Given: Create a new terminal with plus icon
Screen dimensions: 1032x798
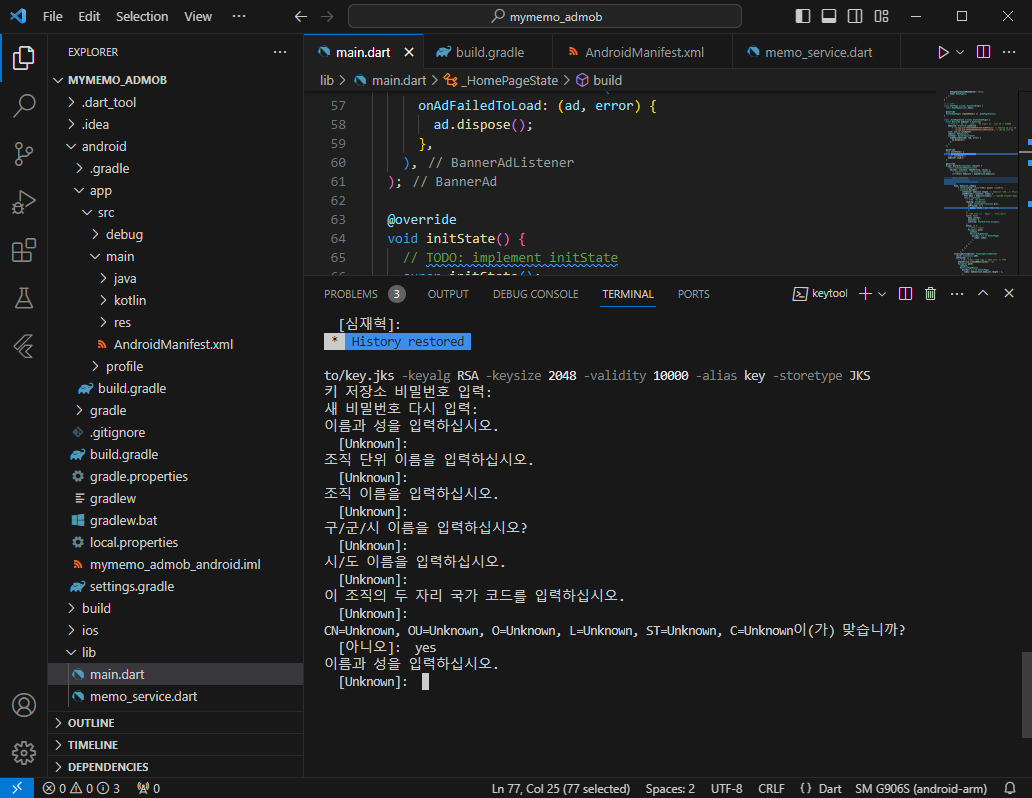Looking at the screenshot, I should tap(865, 294).
